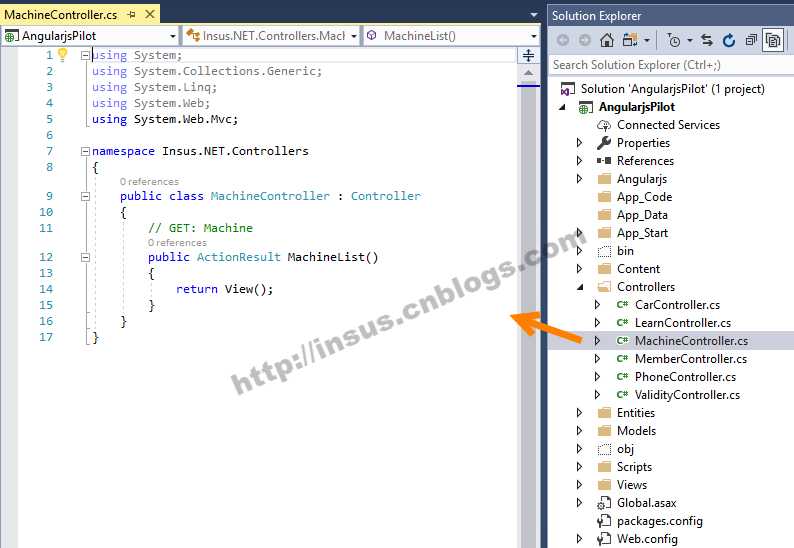Expand the Content folder arrow
The width and height of the screenshot is (794, 548).
(x=580, y=269)
